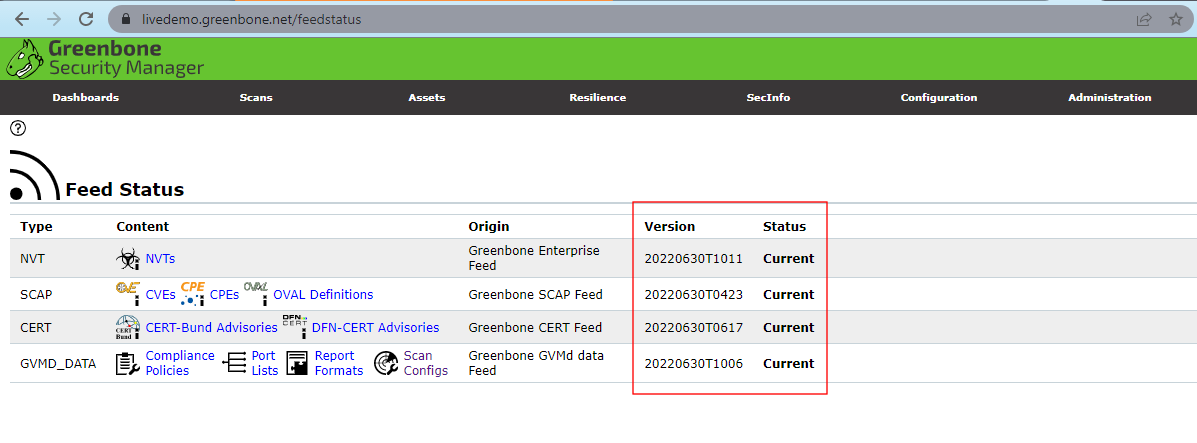Click the Compliance Policies clipboard icon
The height and width of the screenshot is (443, 1197).
coord(128,363)
